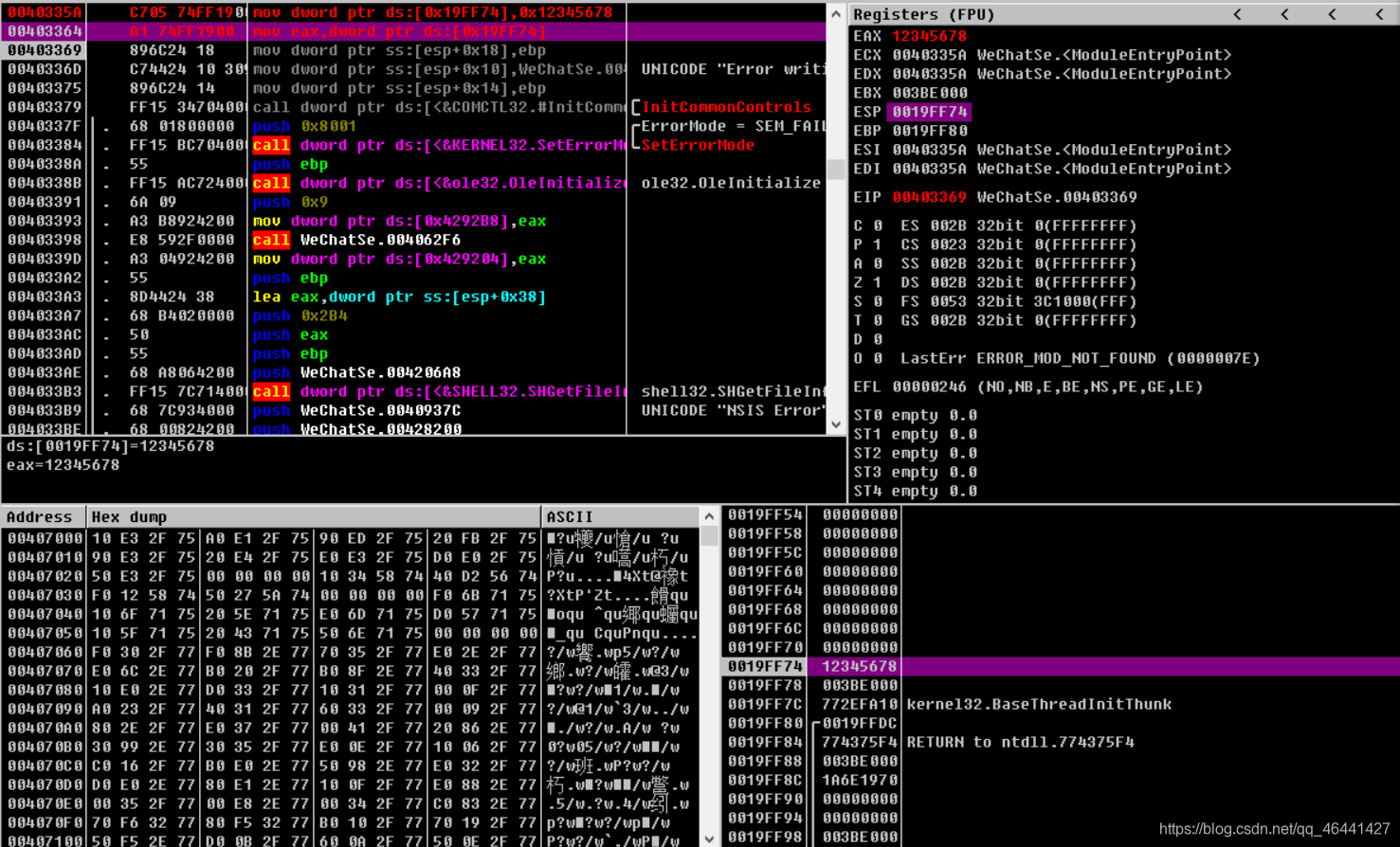Select the ESI register value 0040335A

click(929, 150)
